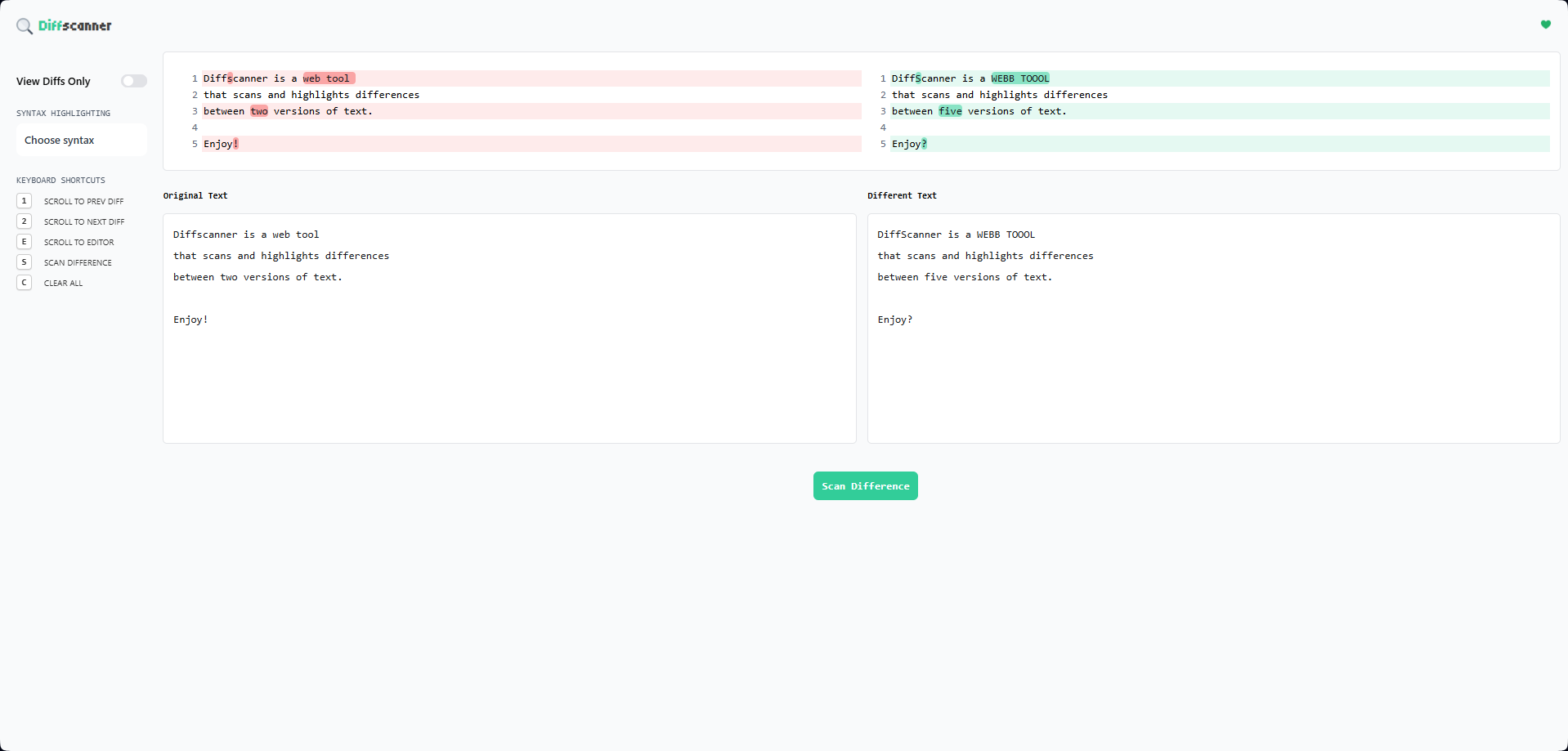Viewport: 1568px width, 751px height.
Task: Click the 'Original Text' heading
Action: tap(195, 195)
